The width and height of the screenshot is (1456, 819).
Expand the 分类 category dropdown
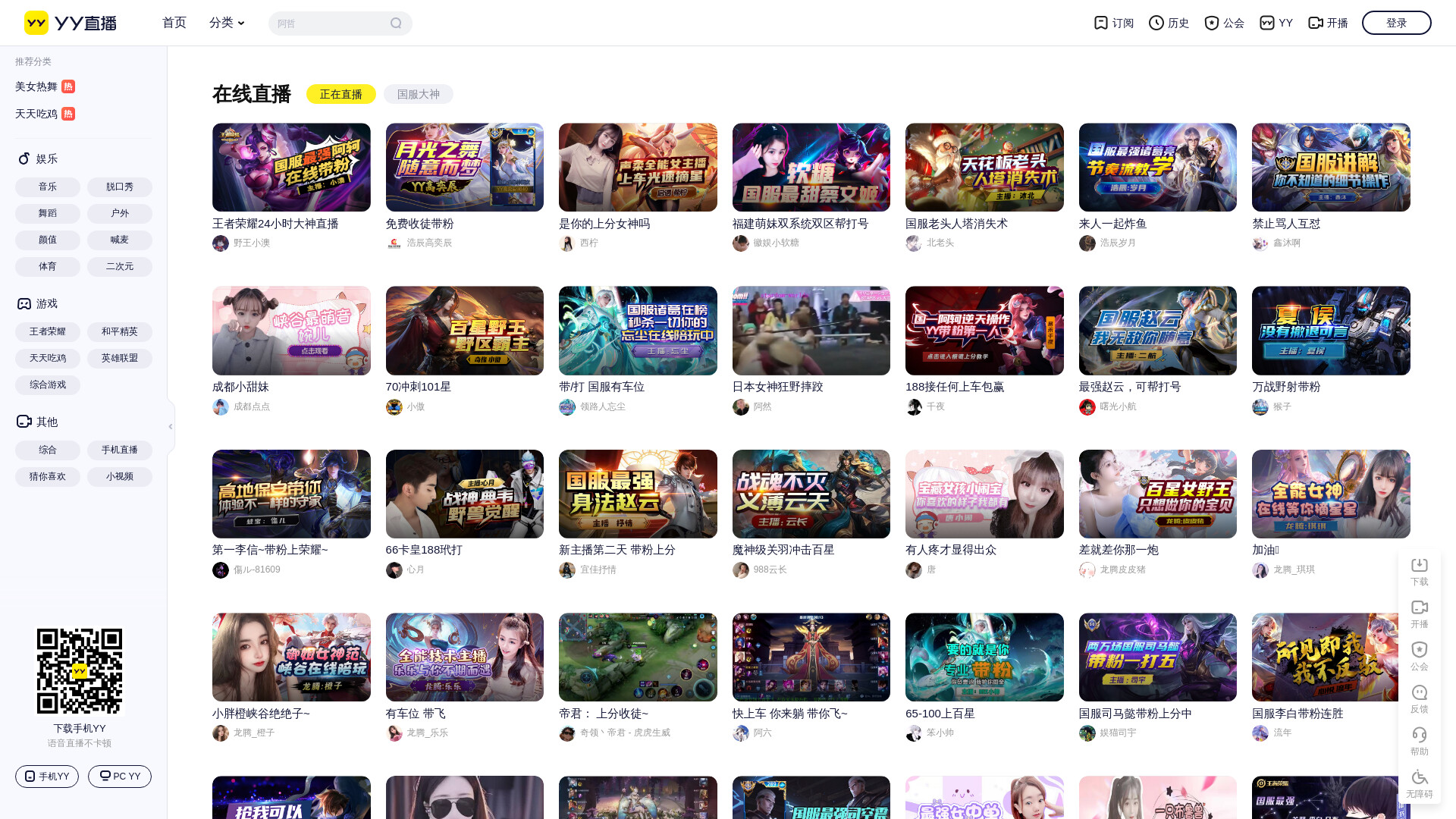point(227,23)
